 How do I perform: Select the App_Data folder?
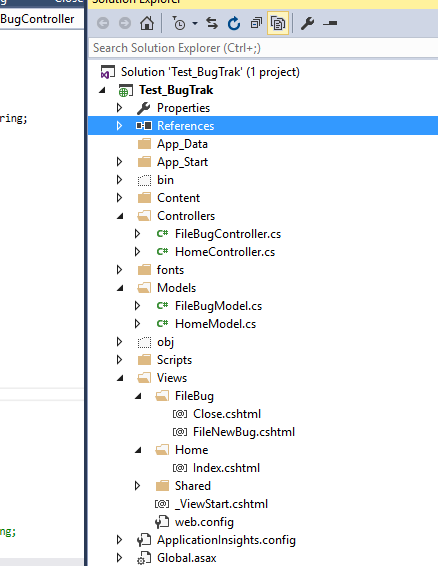[182, 144]
